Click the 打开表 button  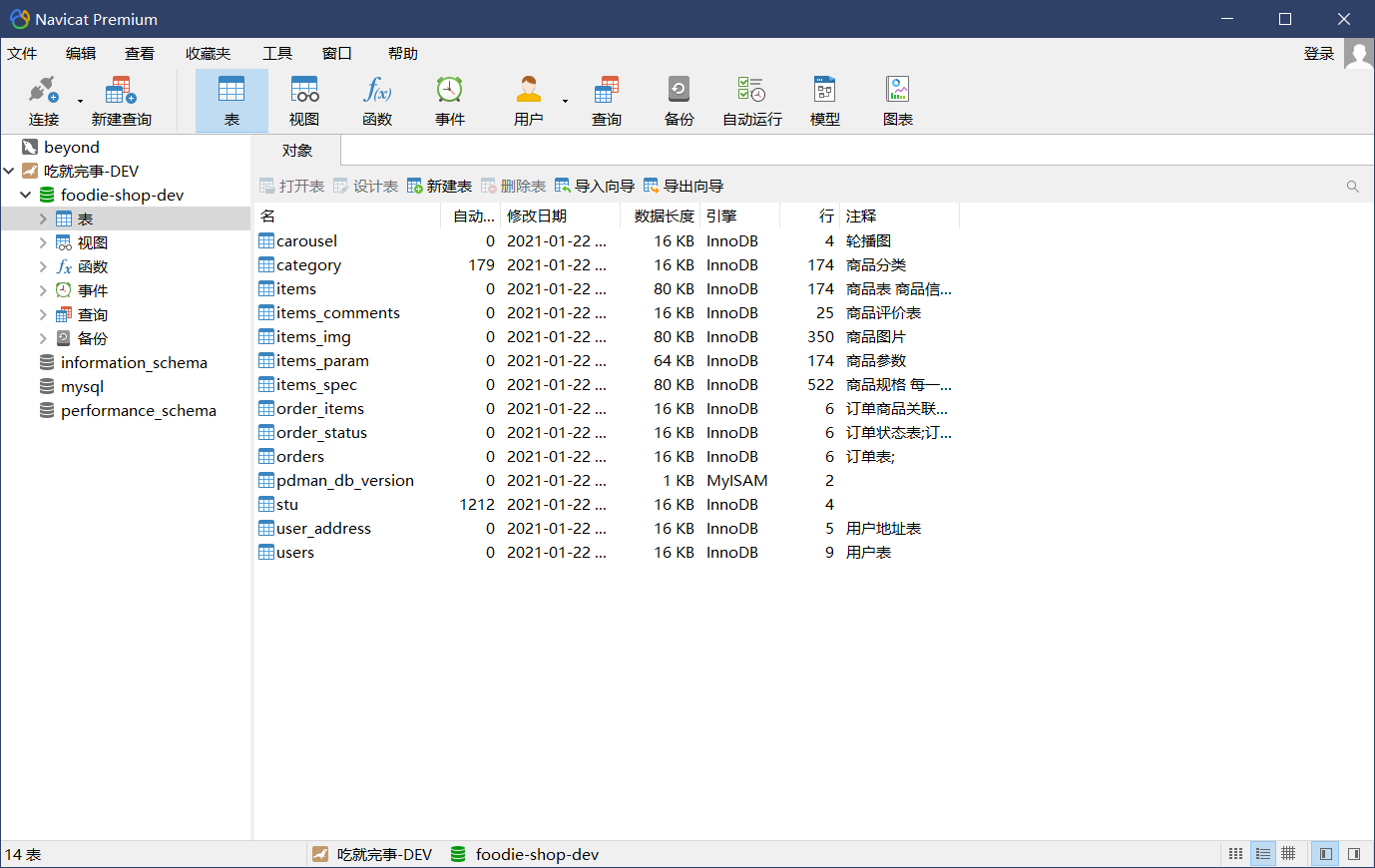[x=292, y=187]
